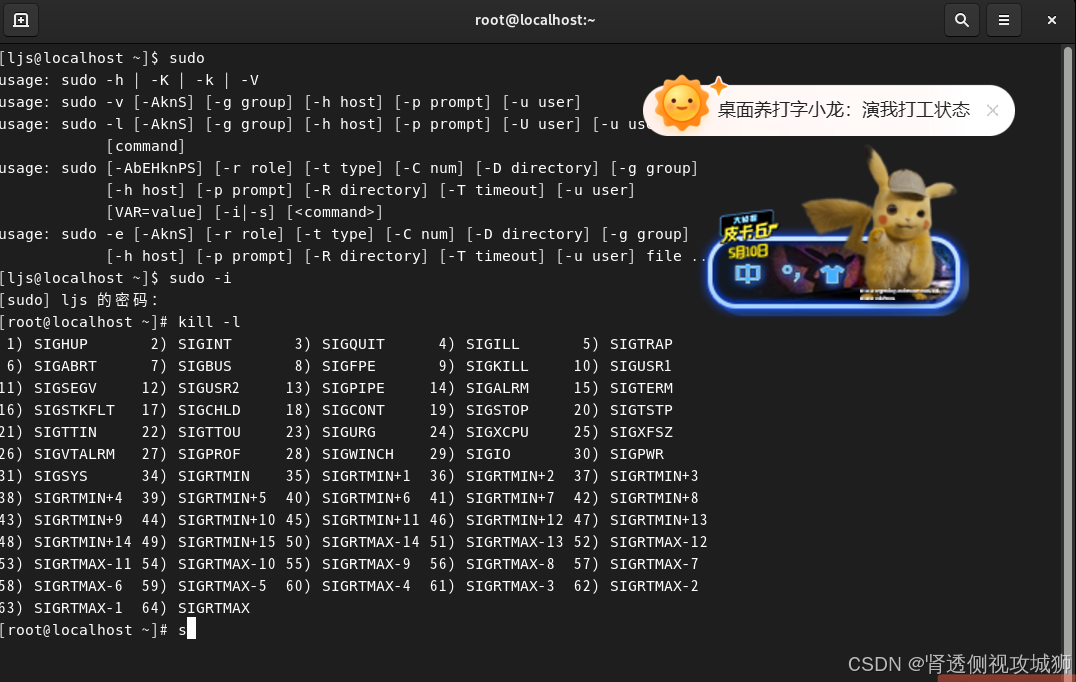Click signal entry SIGKILL
Screen dimensions: 1076x682
pyautogui.click(x=498, y=366)
